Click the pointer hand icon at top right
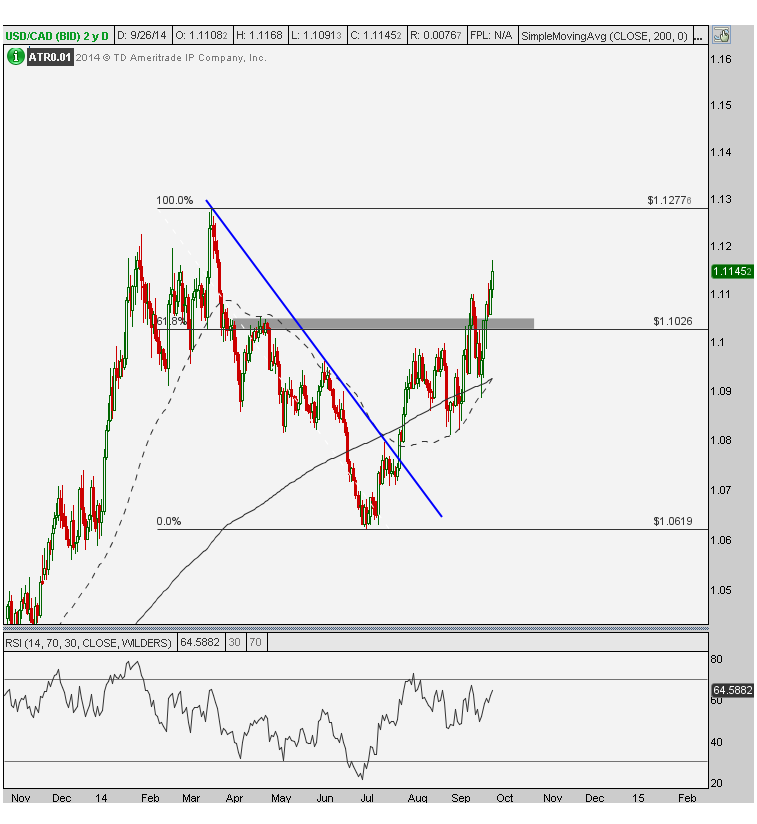The image size is (757, 824). click(721, 35)
